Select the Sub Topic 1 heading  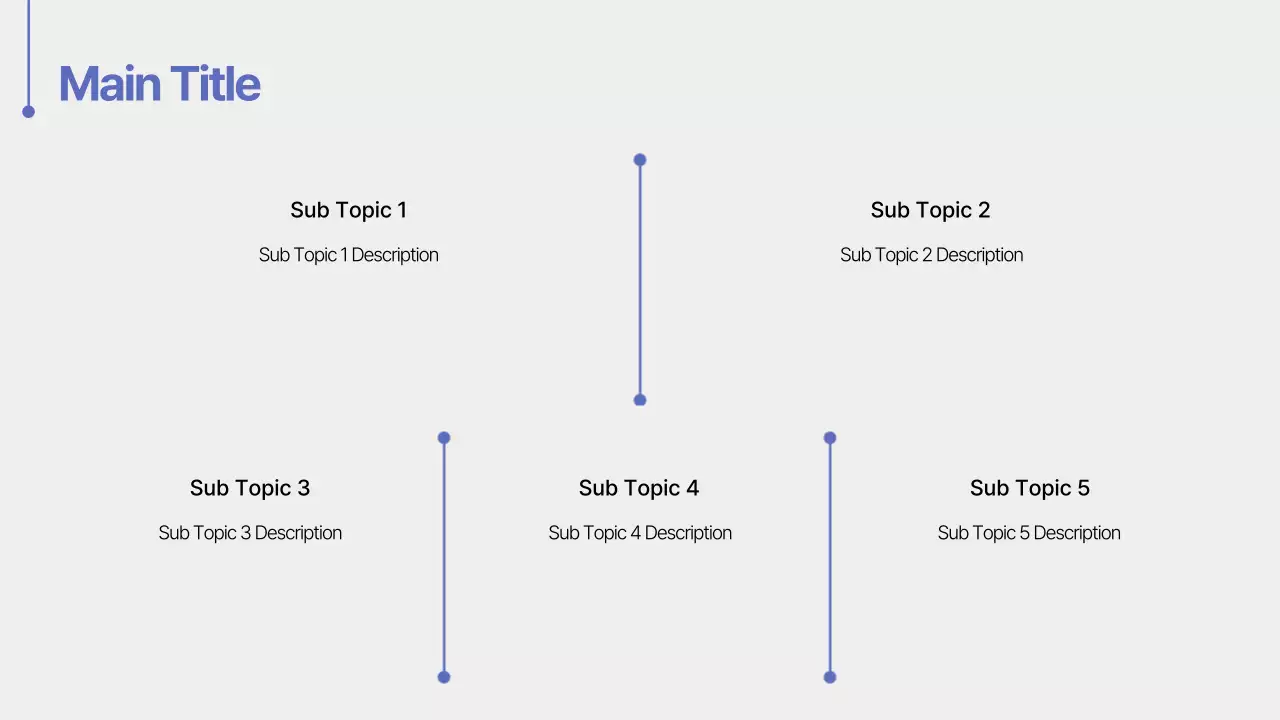tap(348, 210)
